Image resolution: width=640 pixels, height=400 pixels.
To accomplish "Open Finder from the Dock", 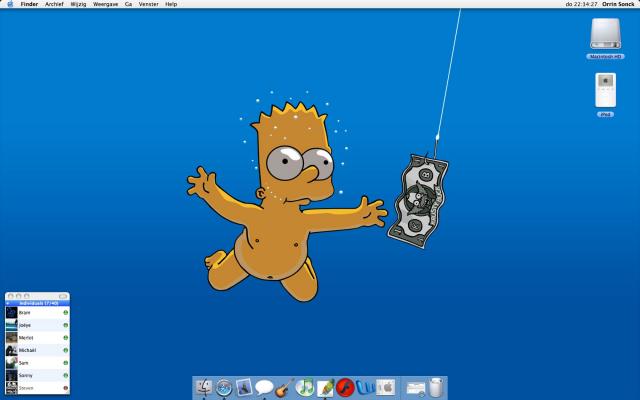I will pyautogui.click(x=204, y=387).
